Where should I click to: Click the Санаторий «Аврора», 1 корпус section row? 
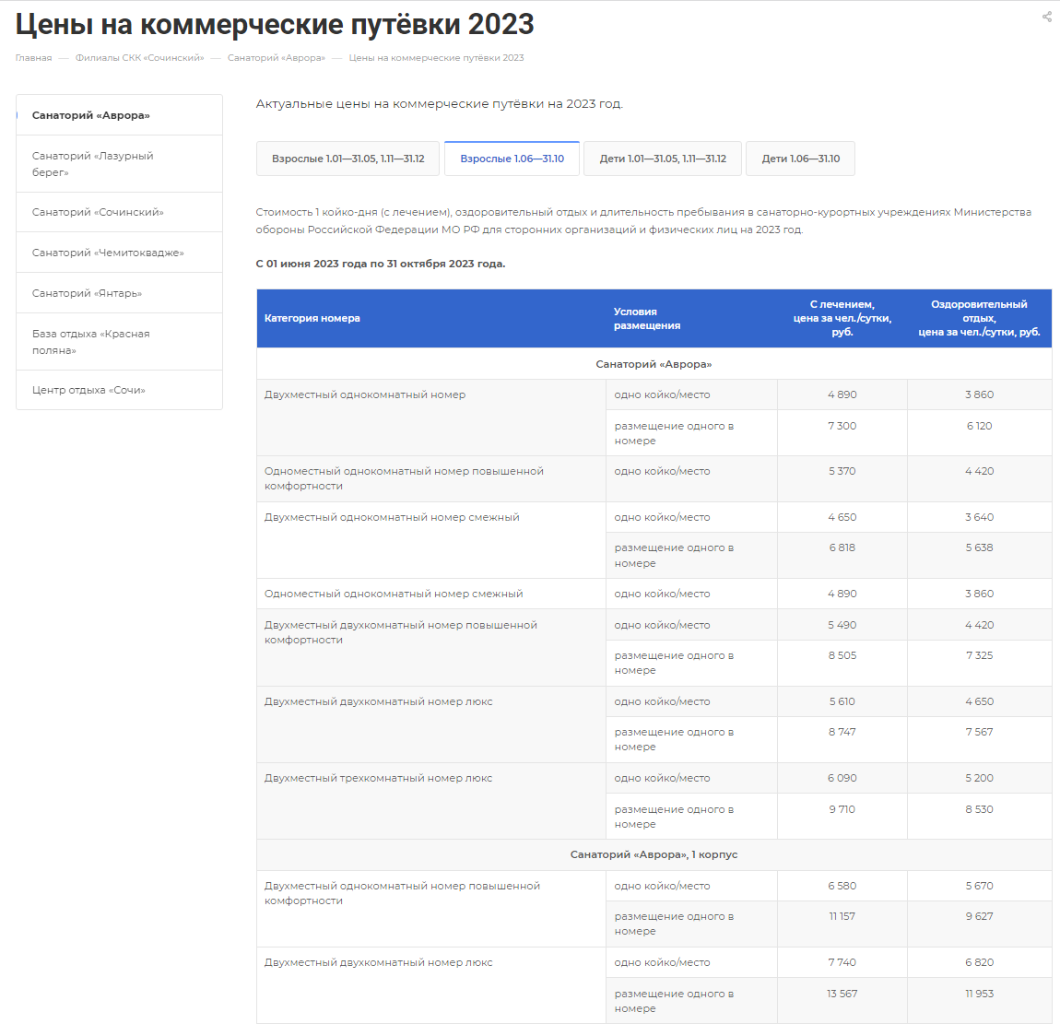(x=654, y=855)
